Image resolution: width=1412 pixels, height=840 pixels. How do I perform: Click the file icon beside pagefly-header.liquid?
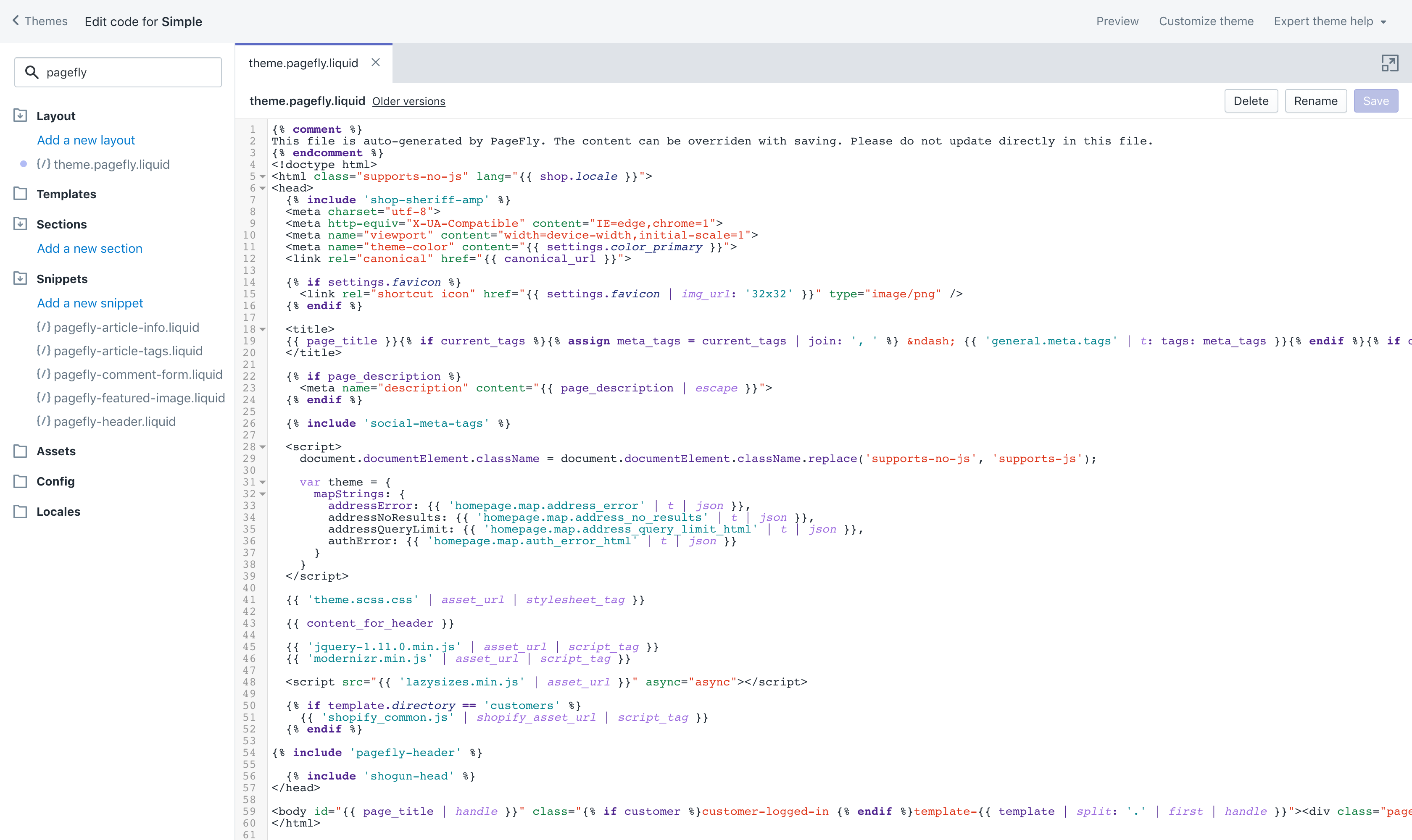[x=44, y=421]
